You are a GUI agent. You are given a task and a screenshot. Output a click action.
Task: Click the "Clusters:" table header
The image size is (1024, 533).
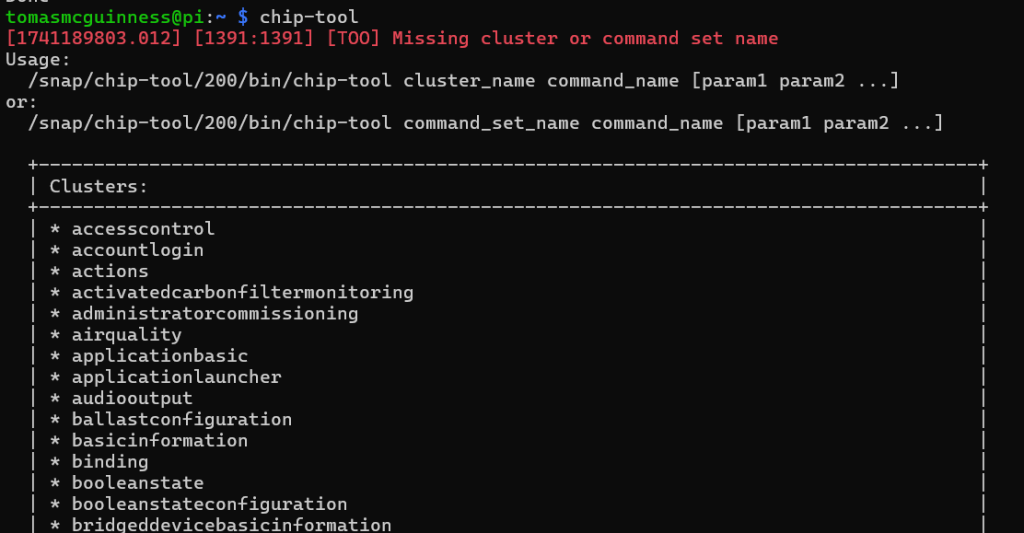point(99,186)
